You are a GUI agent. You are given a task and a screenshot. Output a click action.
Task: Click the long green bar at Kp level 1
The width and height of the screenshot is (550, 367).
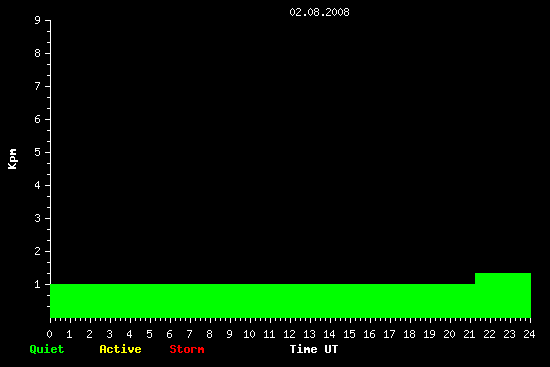coord(262,301)
